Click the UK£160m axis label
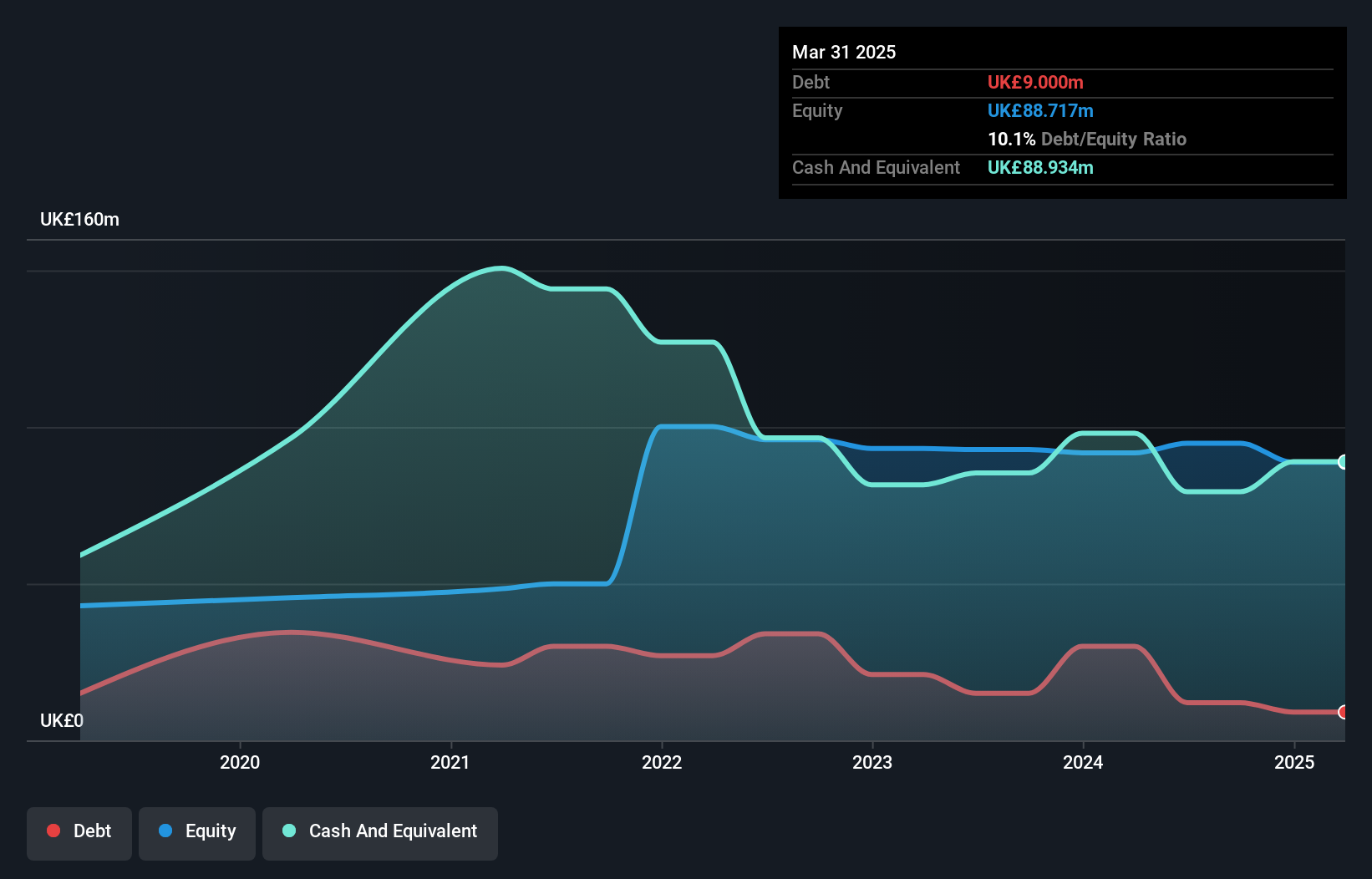This screenshot has height=879, width=1372. [79, 220]
